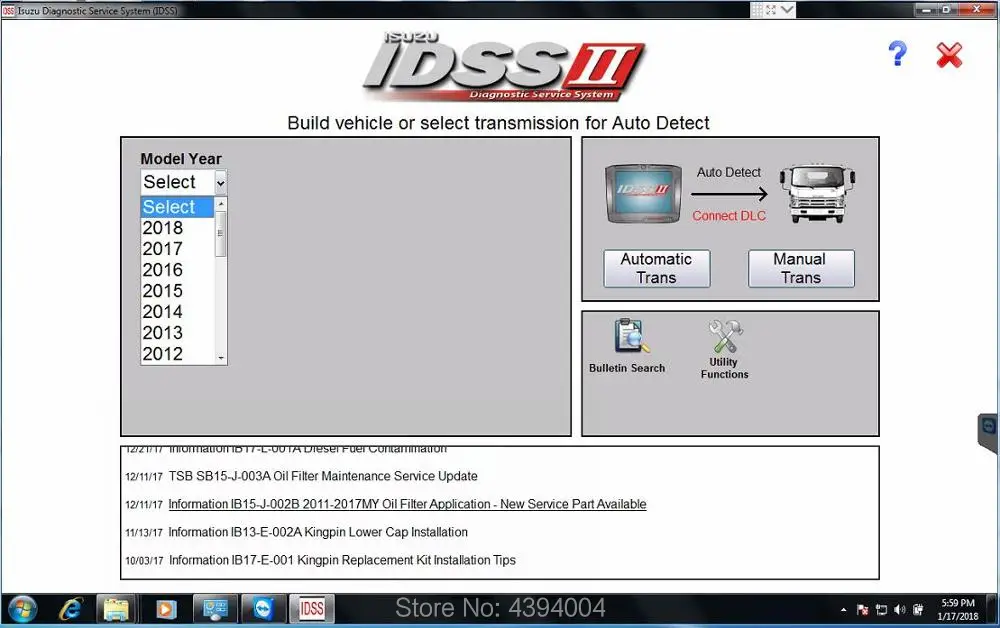Open Diesel Fuel Contamination bulletin
This screenshot has width=1000, height=628.
click(307, 449)
